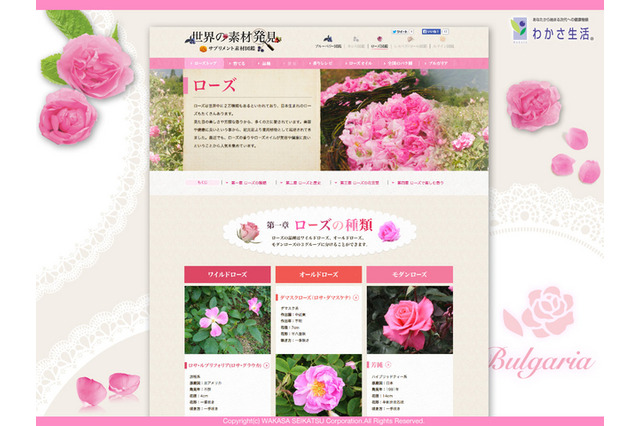Click the Facebook like button
Image resolution: width=640 pixels, height=426 pixels.
coord(431,31)
